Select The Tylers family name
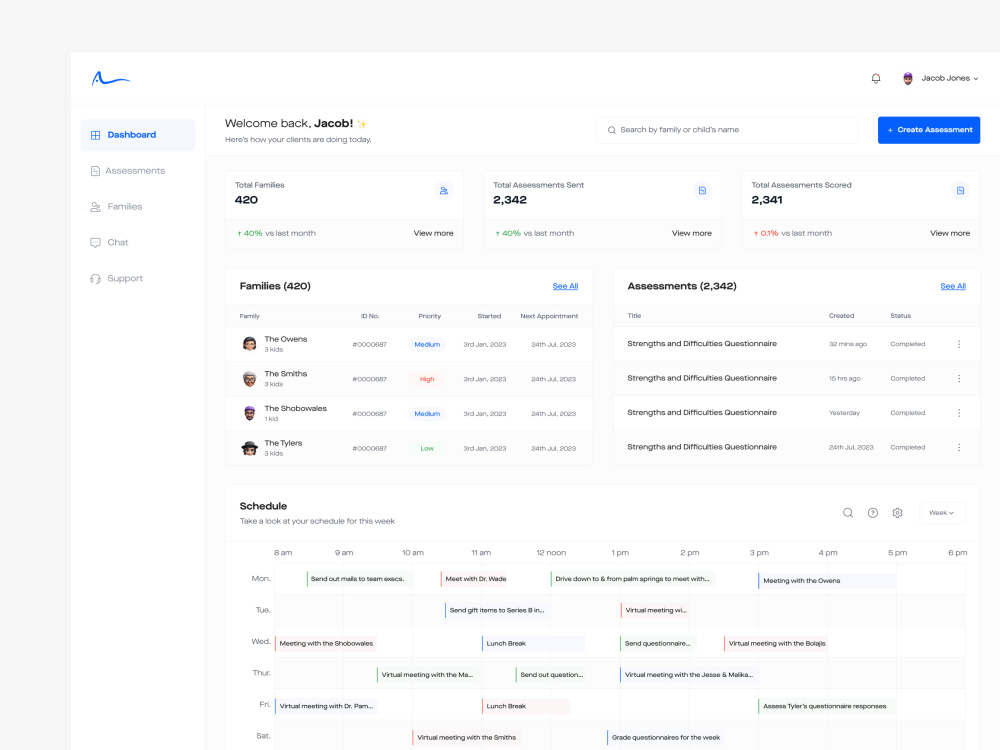 point(283,443)
